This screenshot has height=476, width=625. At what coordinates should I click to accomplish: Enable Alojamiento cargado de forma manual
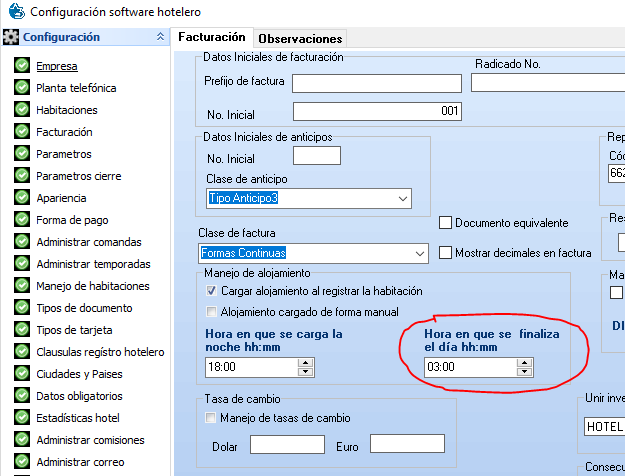point(211,312)
